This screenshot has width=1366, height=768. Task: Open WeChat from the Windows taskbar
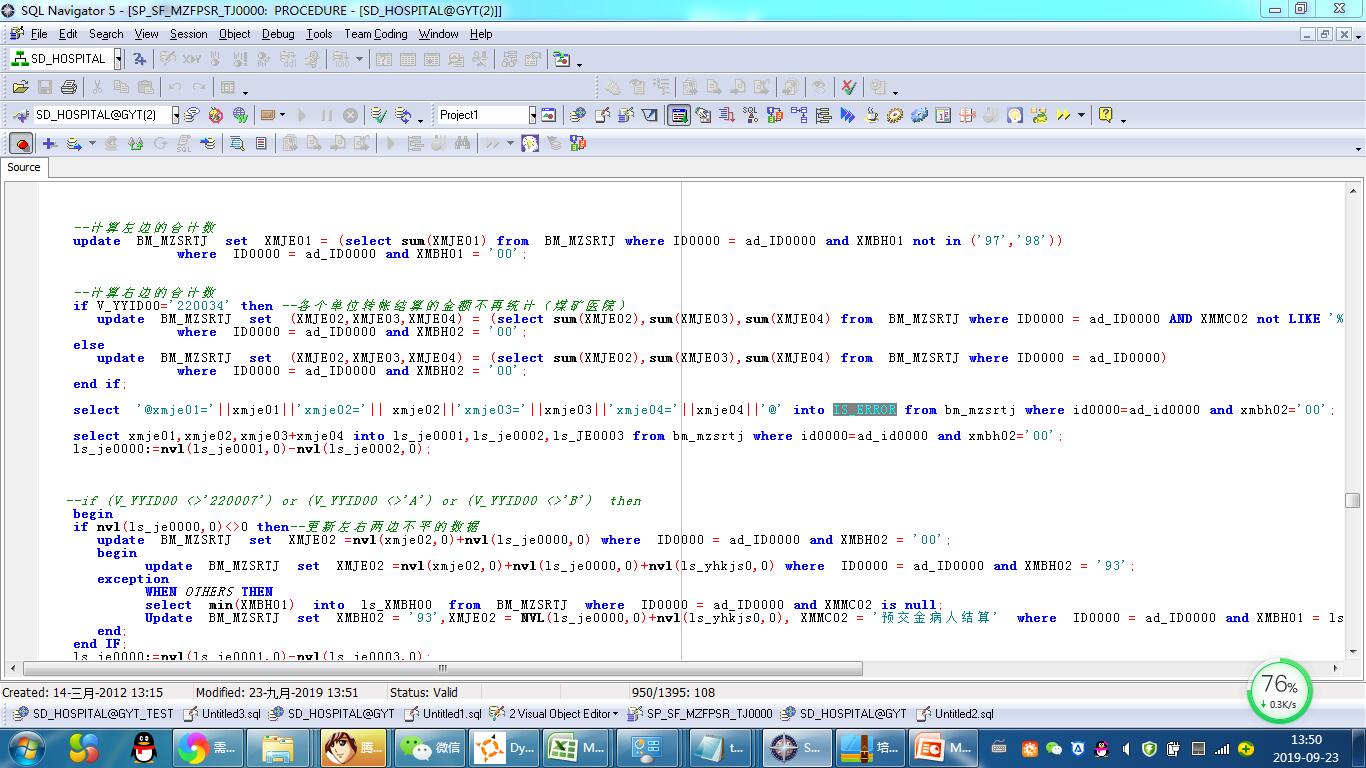pyautogui.click(x=430, y=747)
